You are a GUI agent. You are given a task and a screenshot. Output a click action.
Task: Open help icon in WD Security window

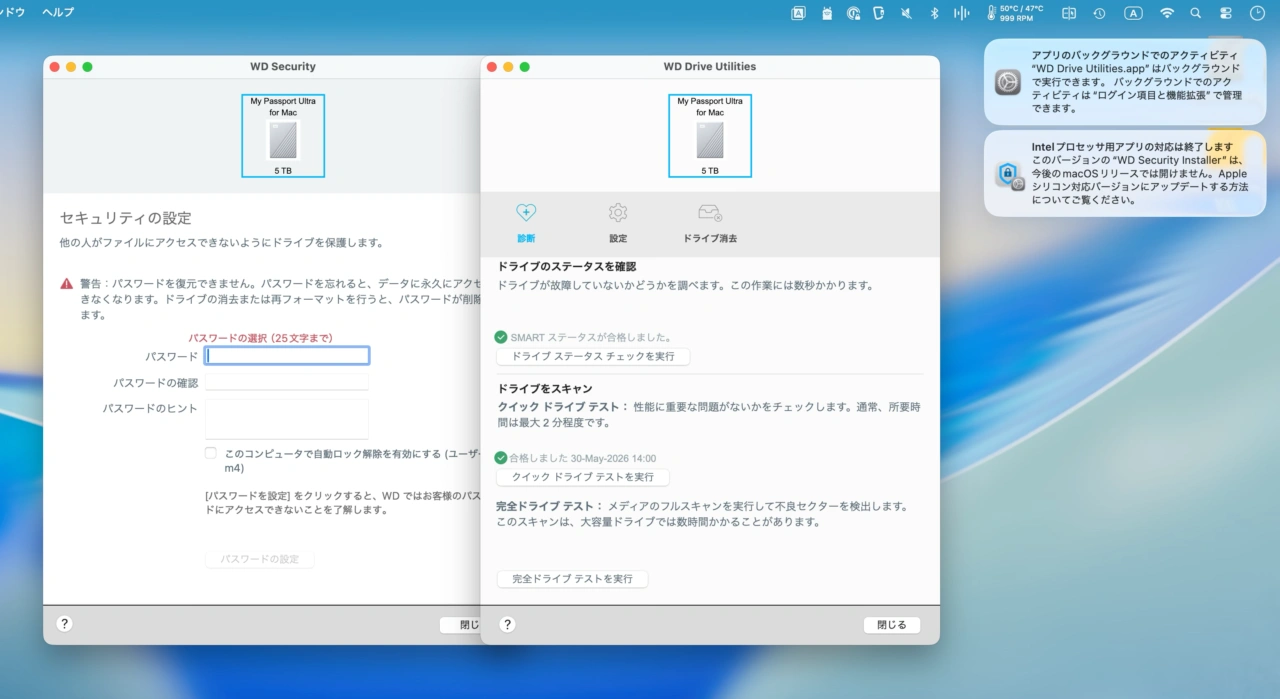(x=64, y=624)
